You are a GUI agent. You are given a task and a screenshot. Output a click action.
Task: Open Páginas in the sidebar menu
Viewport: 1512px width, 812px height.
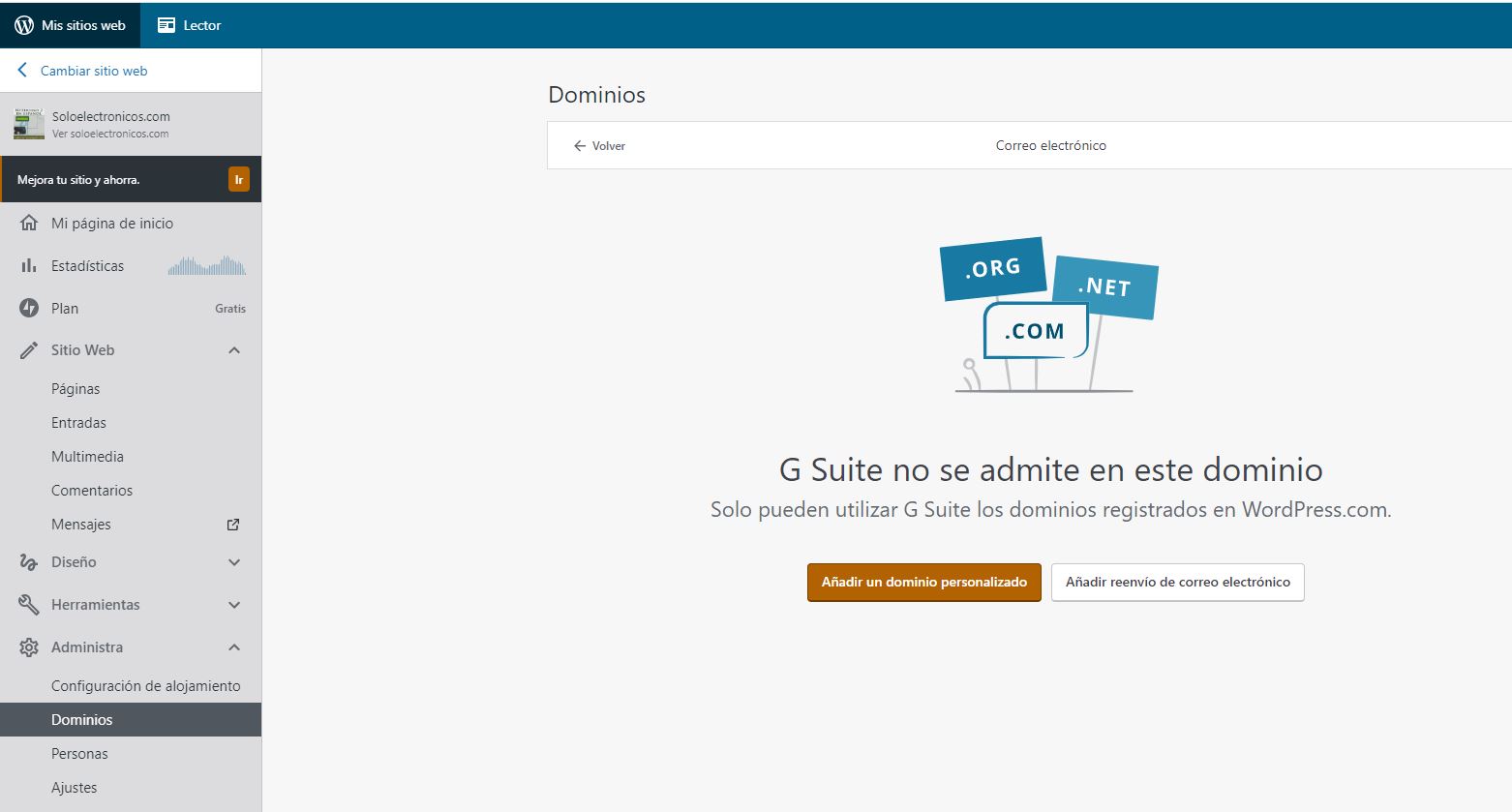76,389
